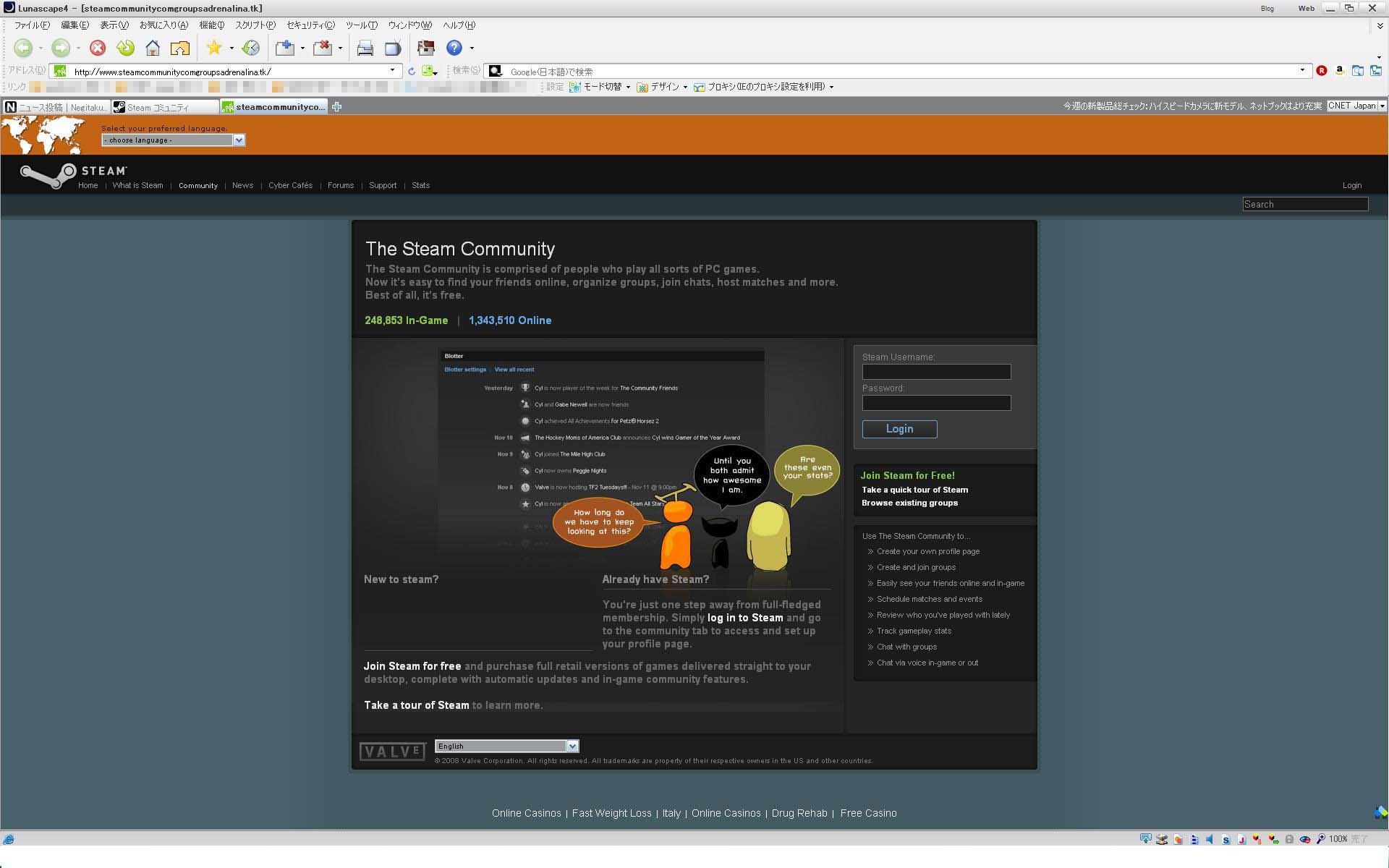Viewport: 1389px width, 868px height.
Task: Open the blue question mark Help icon
Action: tap(454, 48)
